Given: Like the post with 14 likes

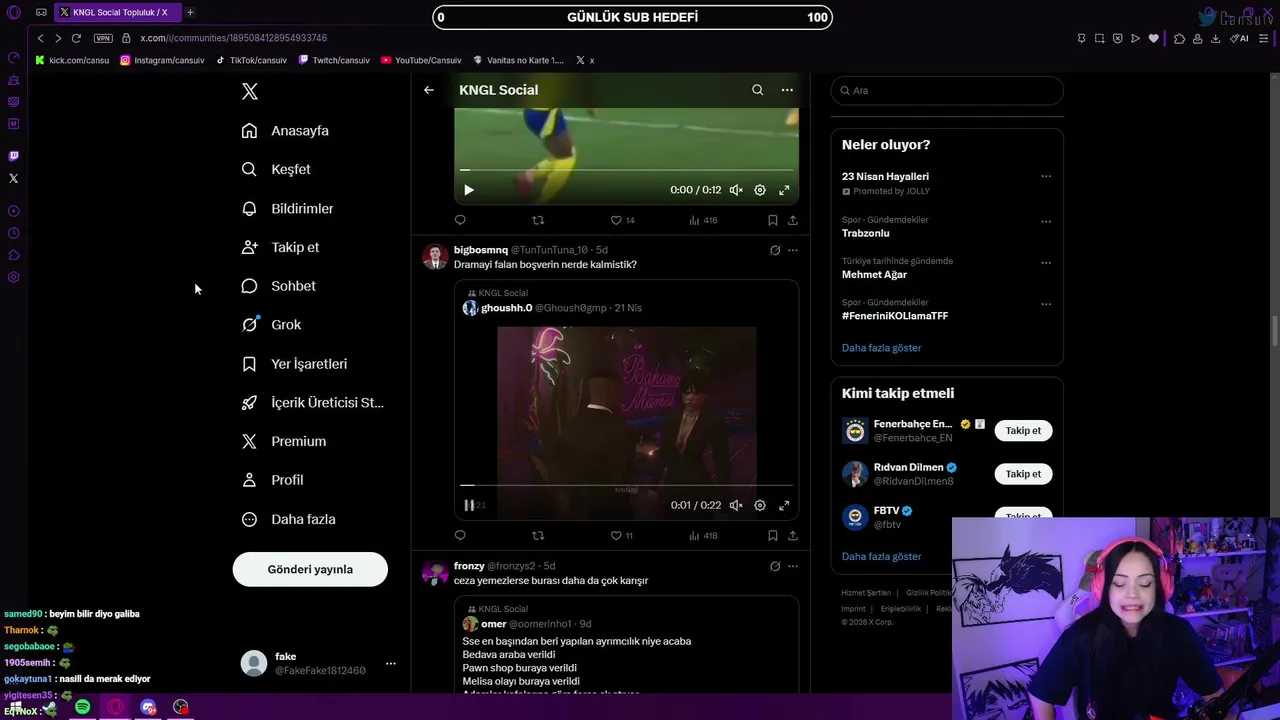Looking at the screenshot, I should point(622,220).
